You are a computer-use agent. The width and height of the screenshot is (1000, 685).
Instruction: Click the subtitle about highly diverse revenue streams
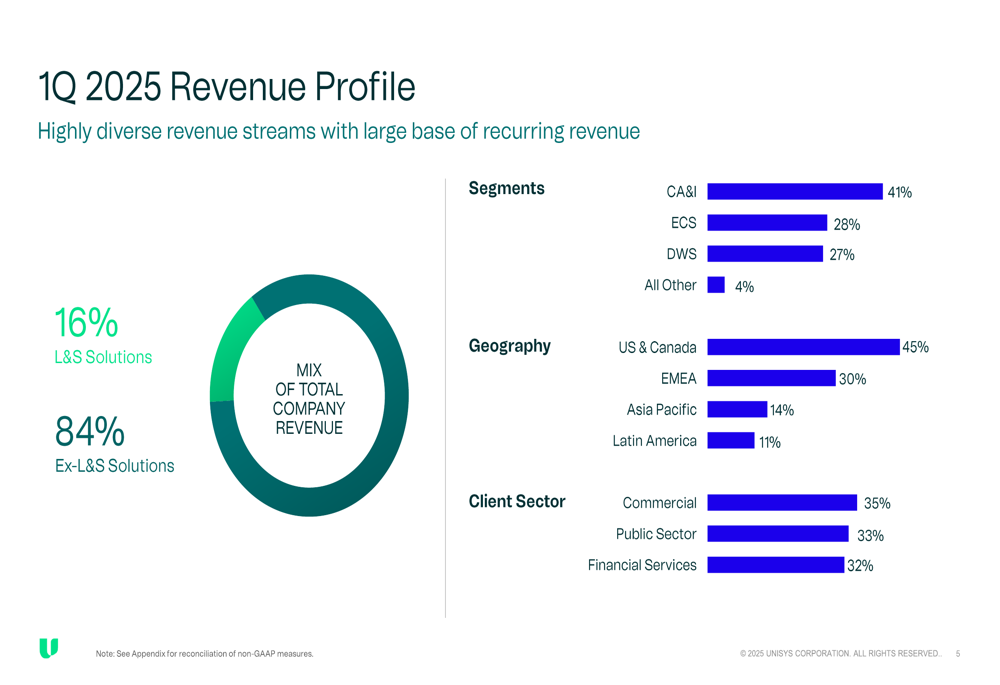[x=339, y=131]
